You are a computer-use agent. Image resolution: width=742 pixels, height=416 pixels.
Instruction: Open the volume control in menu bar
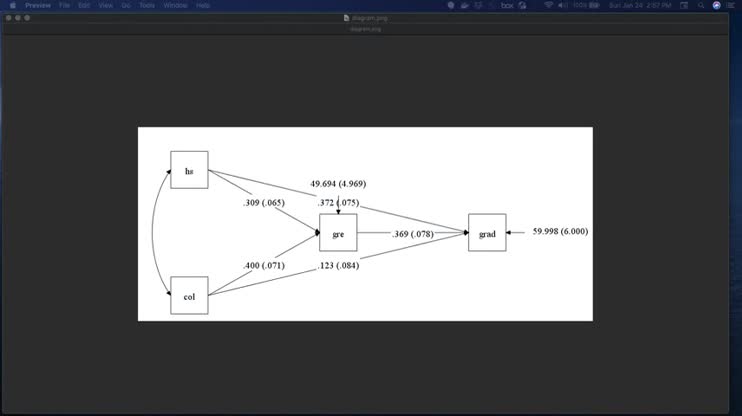pyautogui.click(x=562, y=5)
